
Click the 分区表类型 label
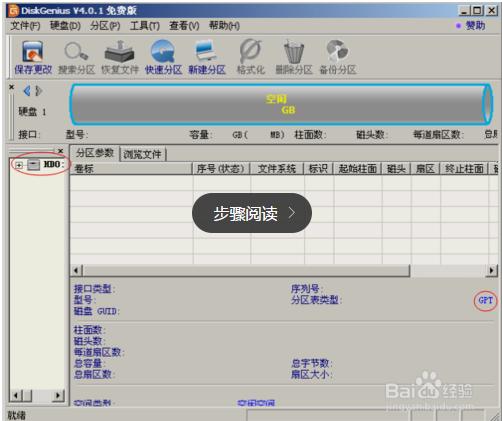[x=316, y=300]
